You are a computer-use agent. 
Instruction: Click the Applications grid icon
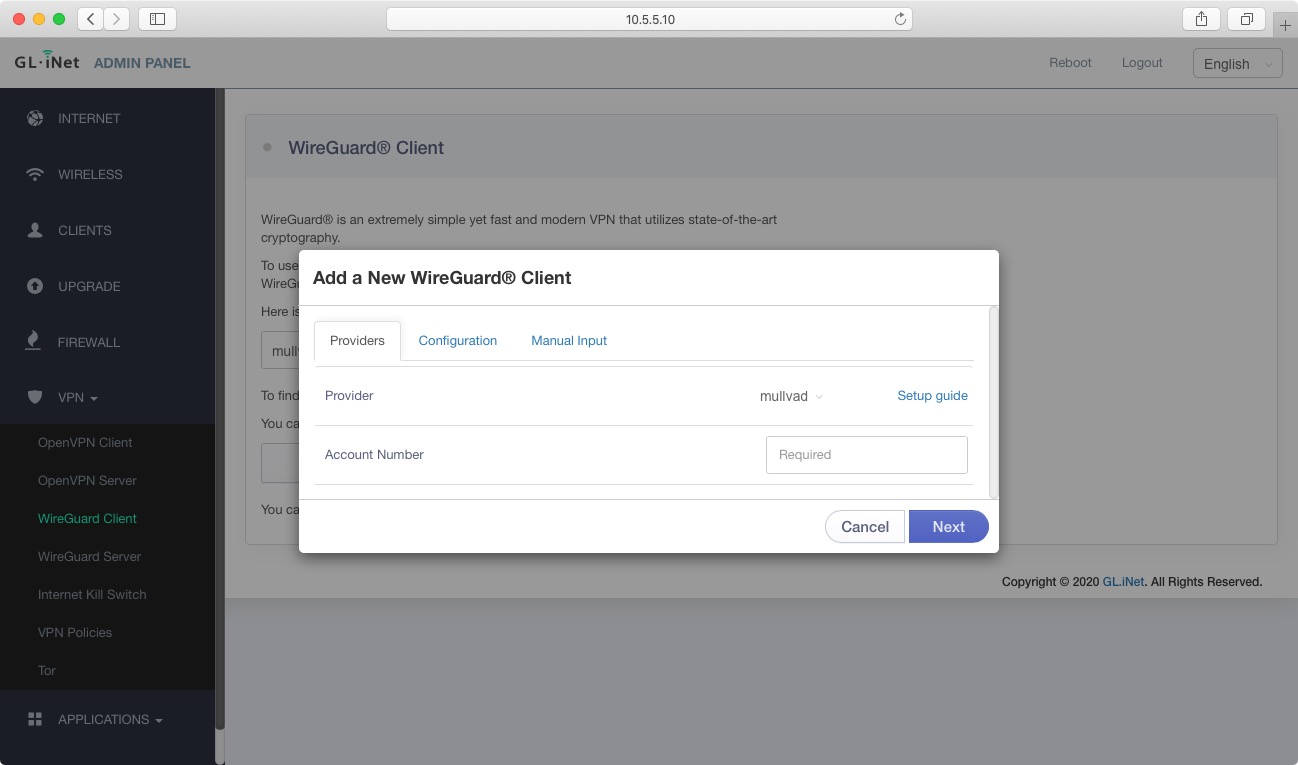35,719
